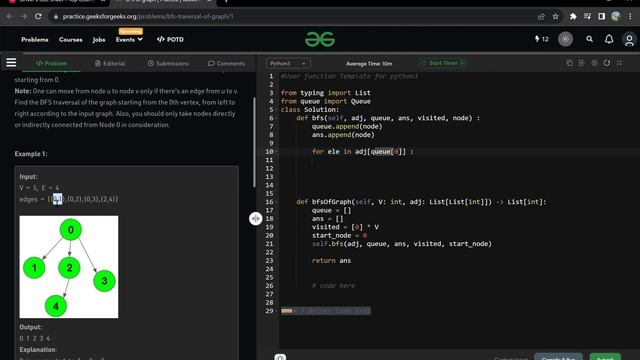Image resolution: width=640 pixels, height=360 pixels.
Task: Fold the for loop at line 10
Action: point(277,151)
